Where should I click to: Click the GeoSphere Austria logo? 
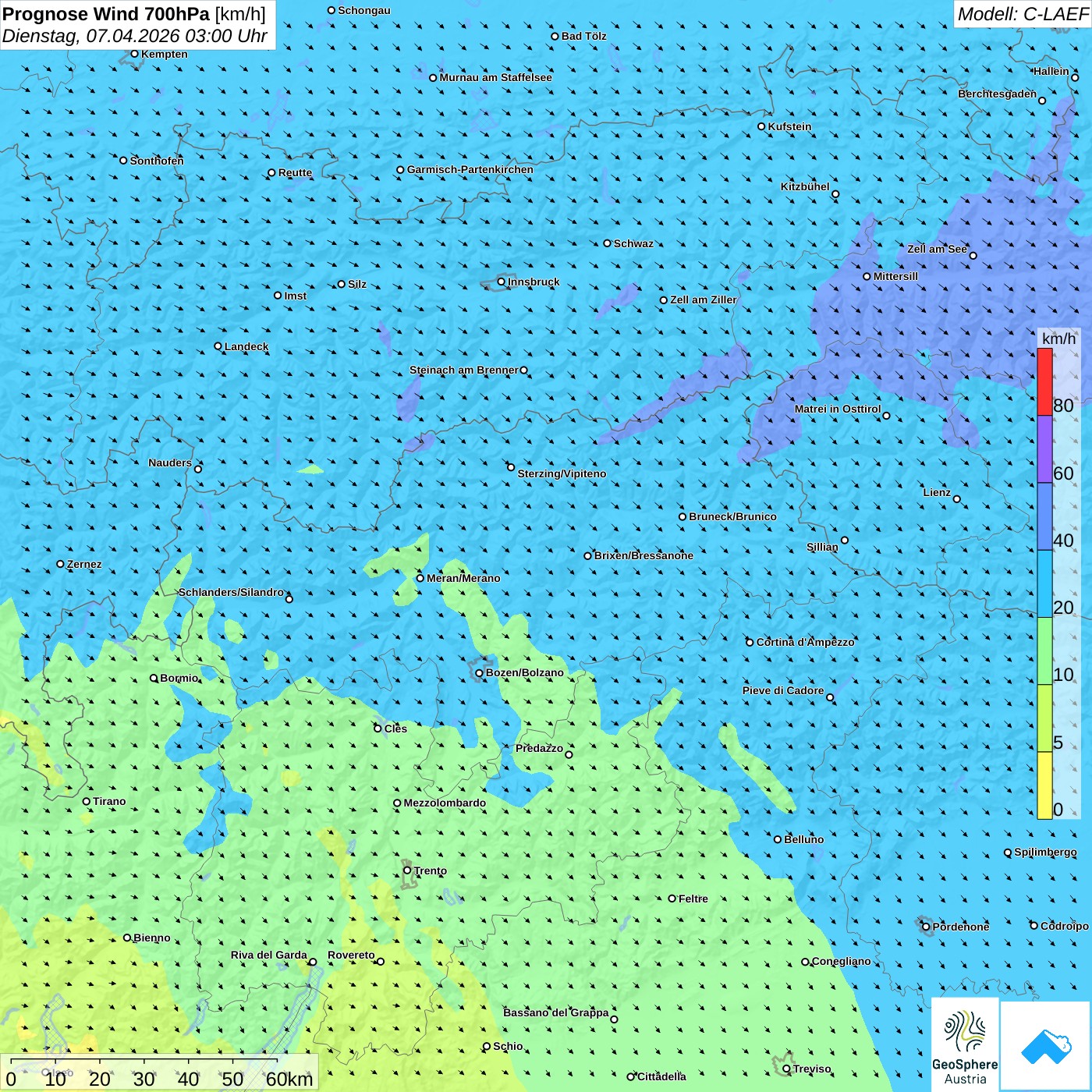(965, 1046)
